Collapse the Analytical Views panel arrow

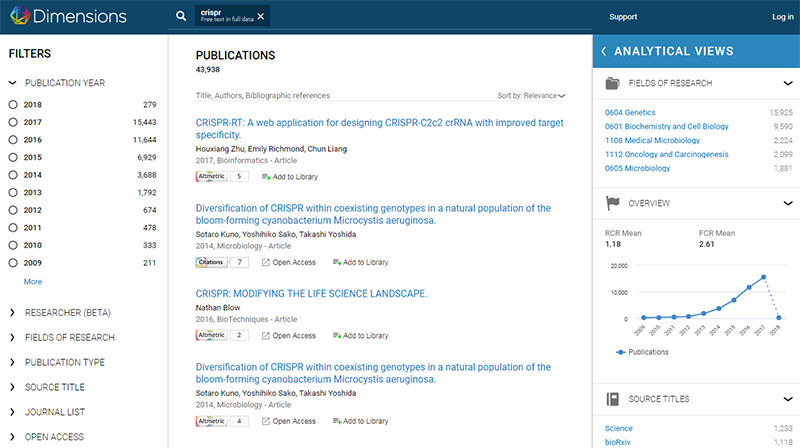click(x=604, y=51)
